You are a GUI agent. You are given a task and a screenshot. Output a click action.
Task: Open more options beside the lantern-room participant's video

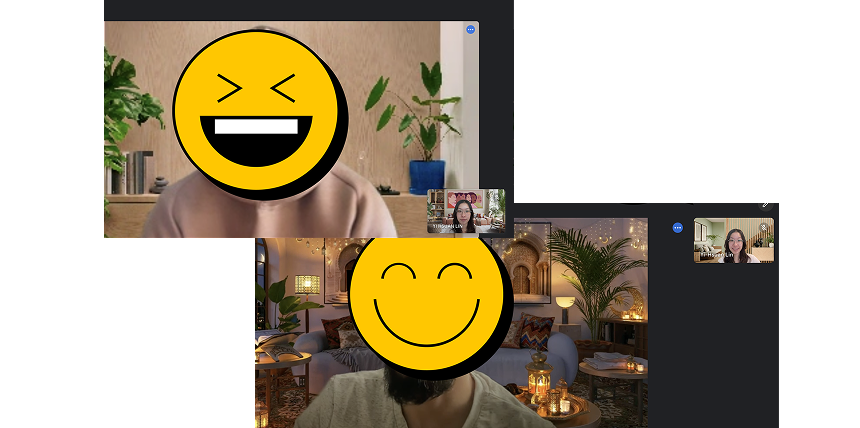coord(678,228)
